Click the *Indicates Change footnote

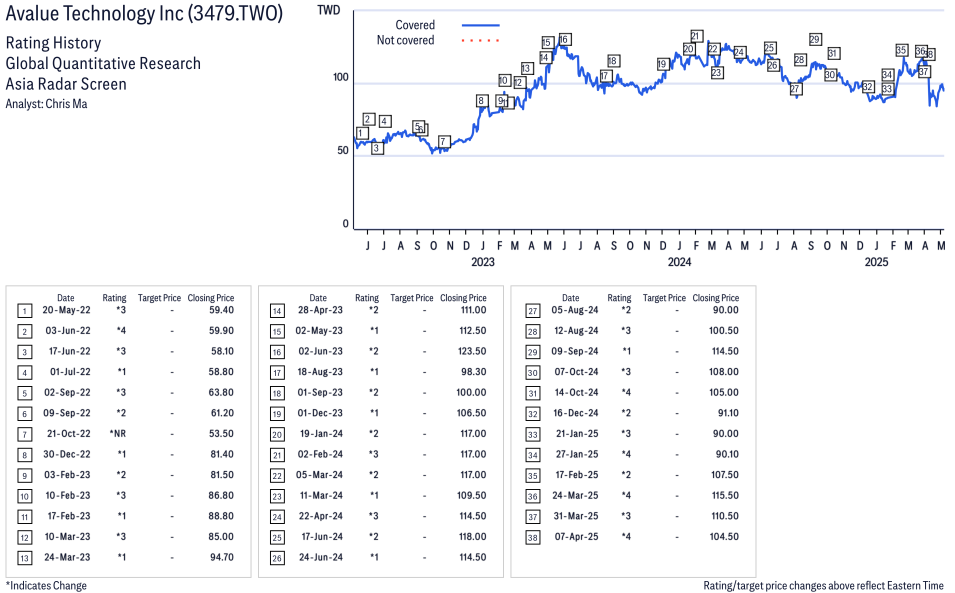pos(46,586)
